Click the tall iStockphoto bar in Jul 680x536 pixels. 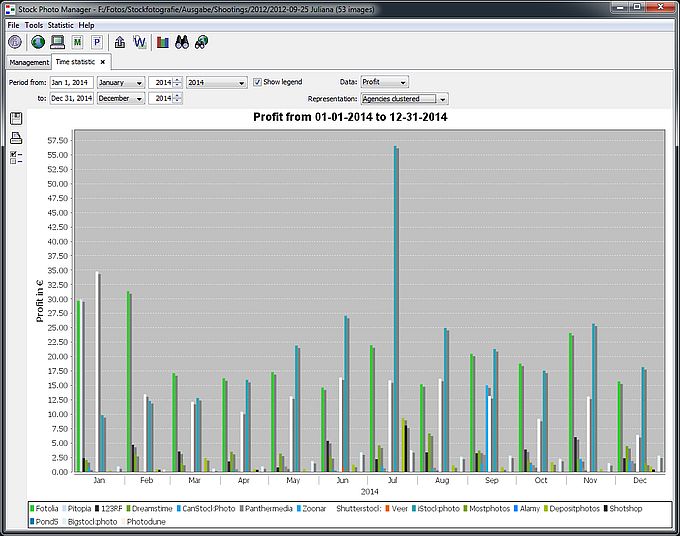(396, 309)
